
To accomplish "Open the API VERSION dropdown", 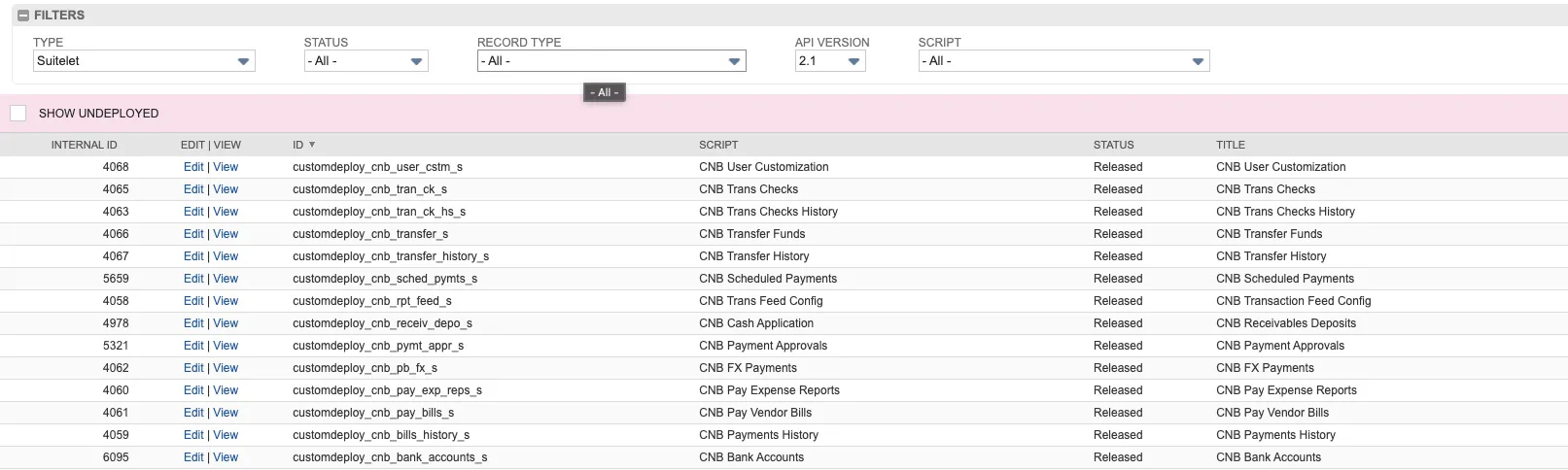I will point(830,61).
